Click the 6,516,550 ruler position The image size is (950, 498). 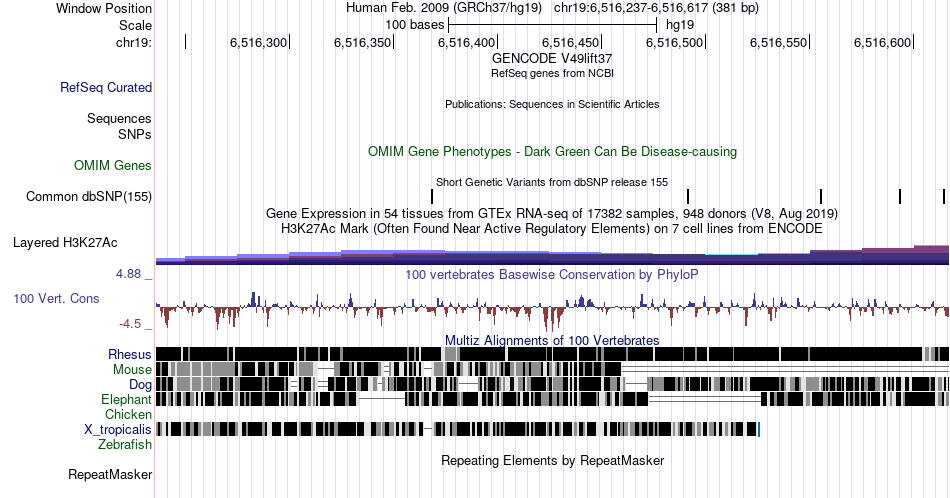(779, 42)
